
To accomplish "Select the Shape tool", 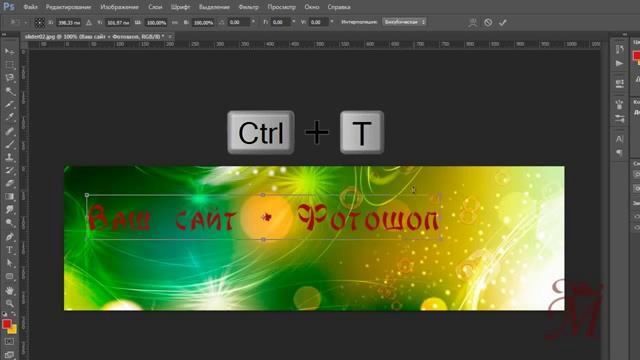I will tap(10, 276).
